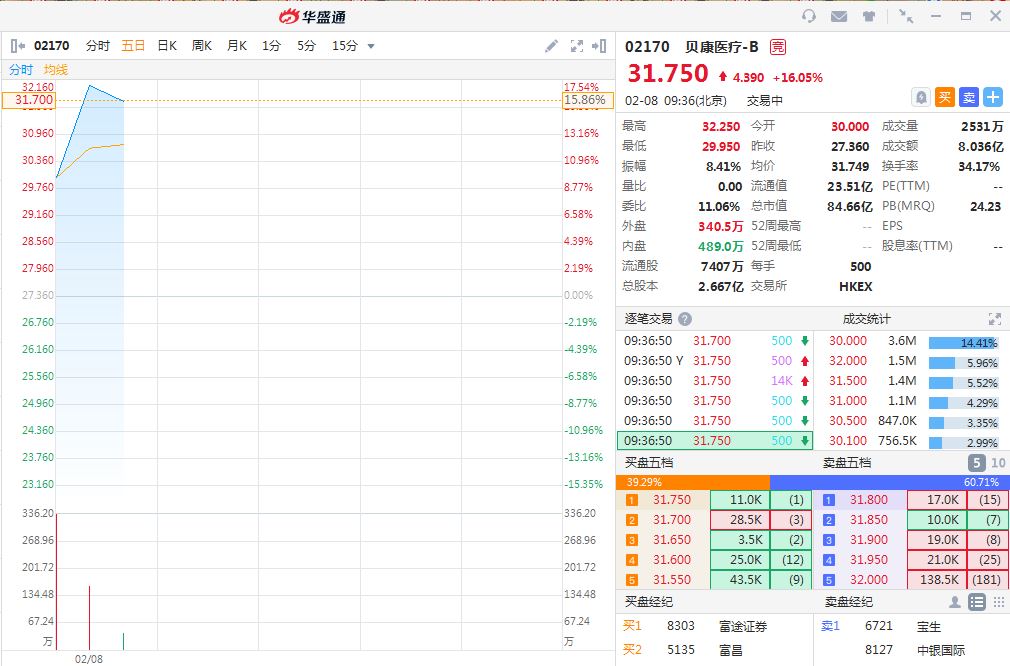The image size is (1010, 666).
Task: Switch order book to 5 levels
Action: pos(976,463)
